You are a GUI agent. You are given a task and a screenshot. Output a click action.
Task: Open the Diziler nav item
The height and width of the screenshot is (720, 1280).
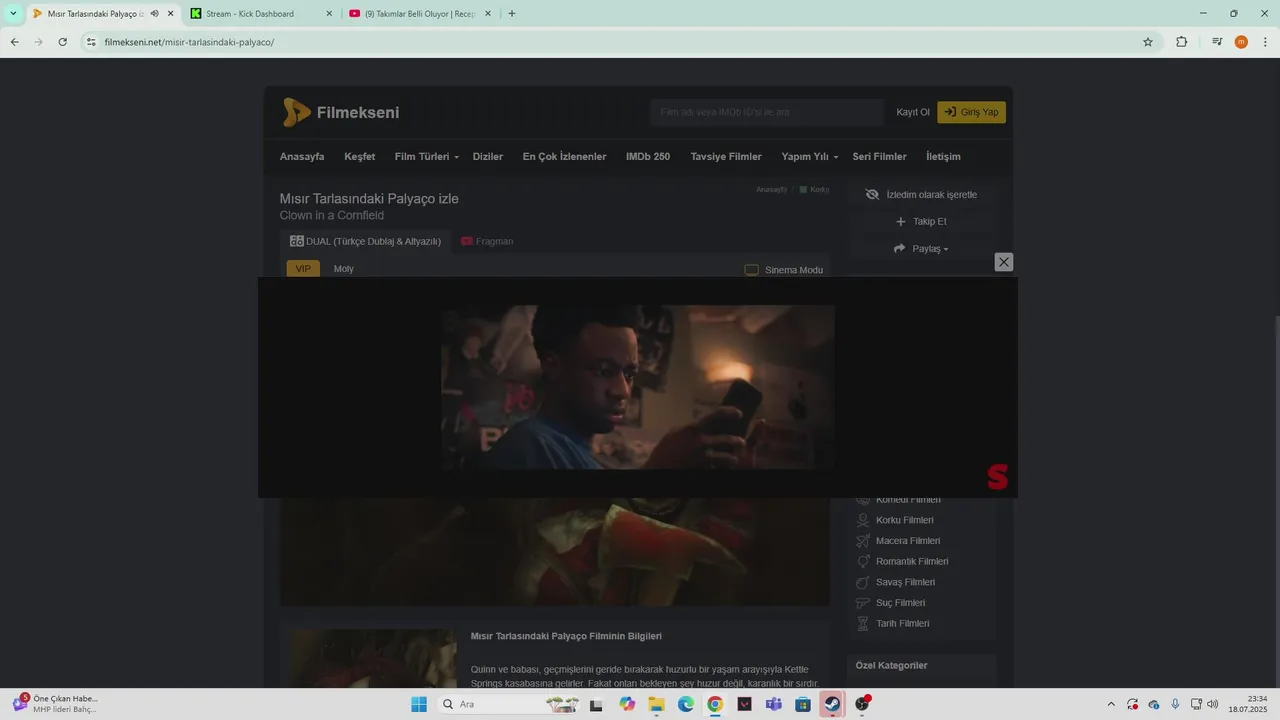click(488, 157)
